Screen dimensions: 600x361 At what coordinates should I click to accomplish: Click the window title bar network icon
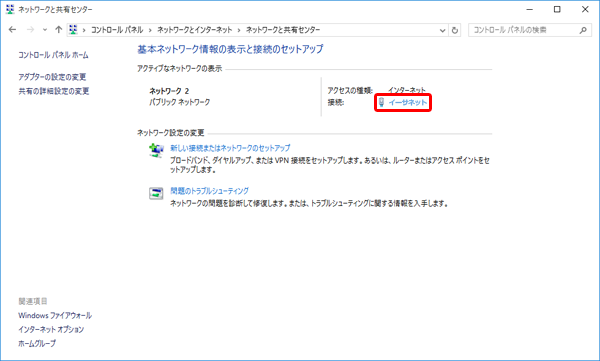tap(10, 9)
